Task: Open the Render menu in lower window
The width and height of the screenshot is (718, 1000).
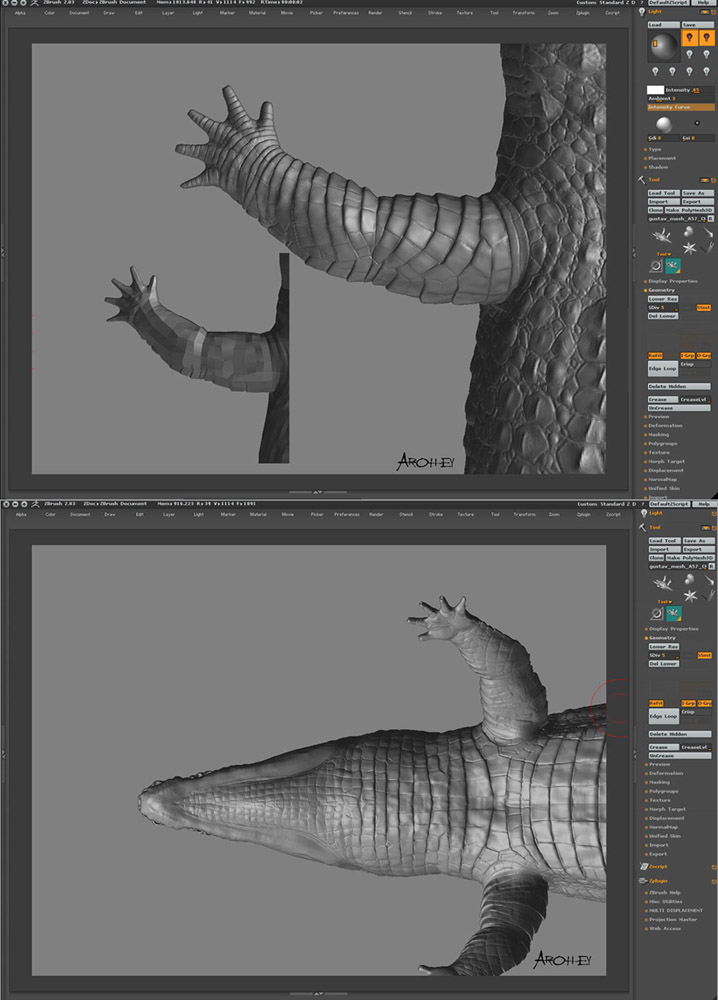Action: point(376,514)
